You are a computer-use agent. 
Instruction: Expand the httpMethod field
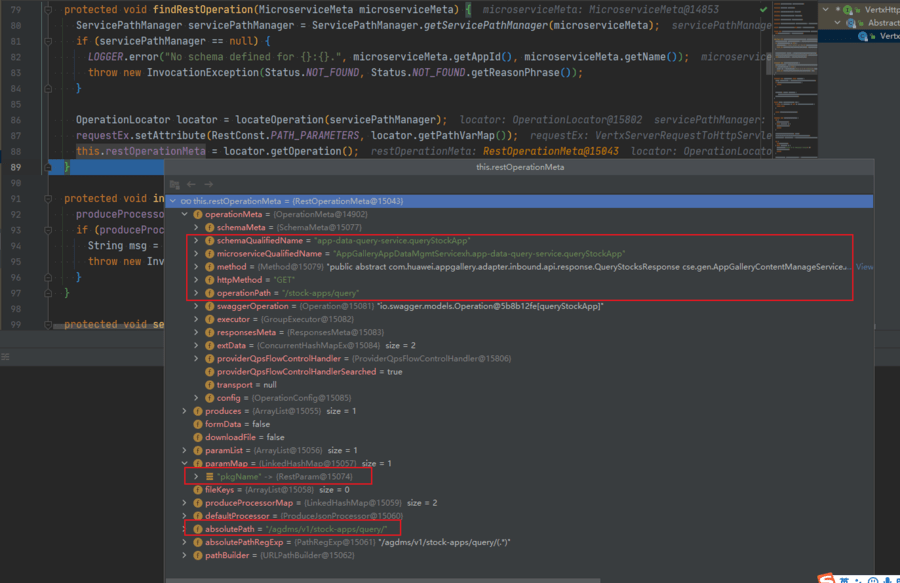coord(196,280)
